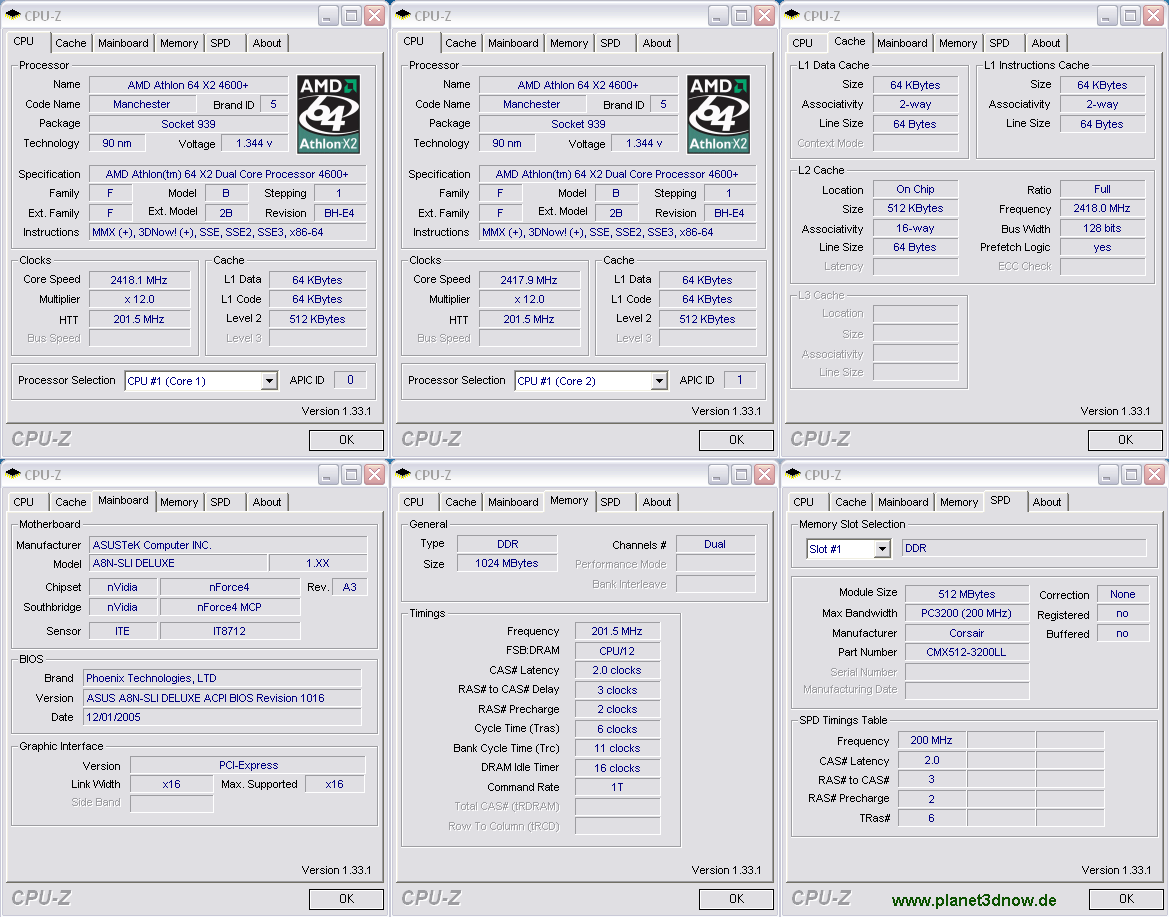Click the AMD Athlon X2 logo in Core 1 window
The image size is (1169, 917).
point(329,114)
